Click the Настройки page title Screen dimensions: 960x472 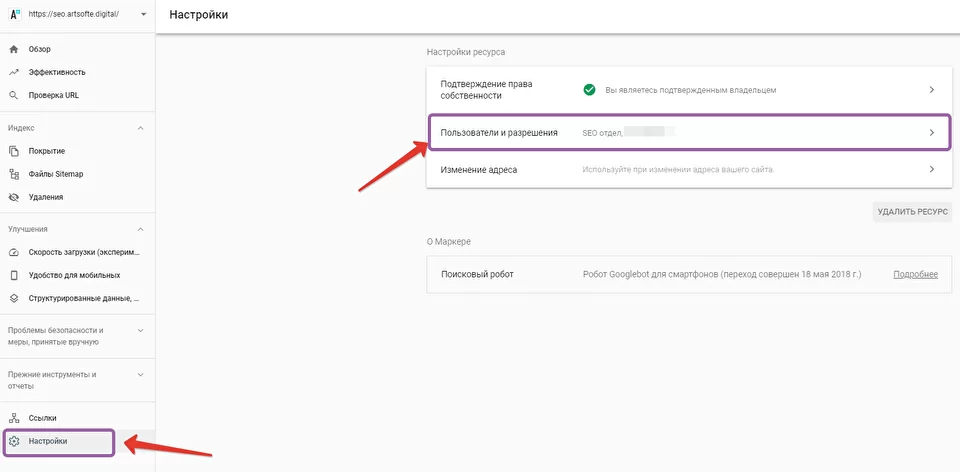(x=198, y=15)
